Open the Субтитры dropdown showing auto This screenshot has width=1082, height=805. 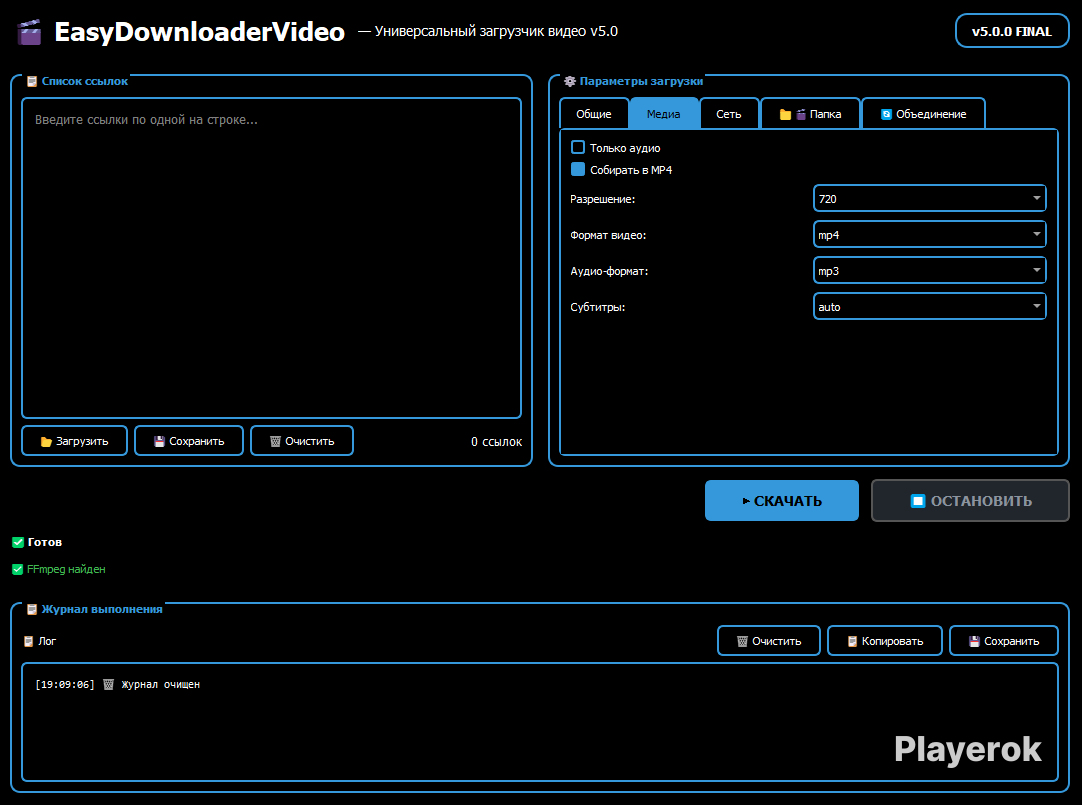tap(929, 306)
